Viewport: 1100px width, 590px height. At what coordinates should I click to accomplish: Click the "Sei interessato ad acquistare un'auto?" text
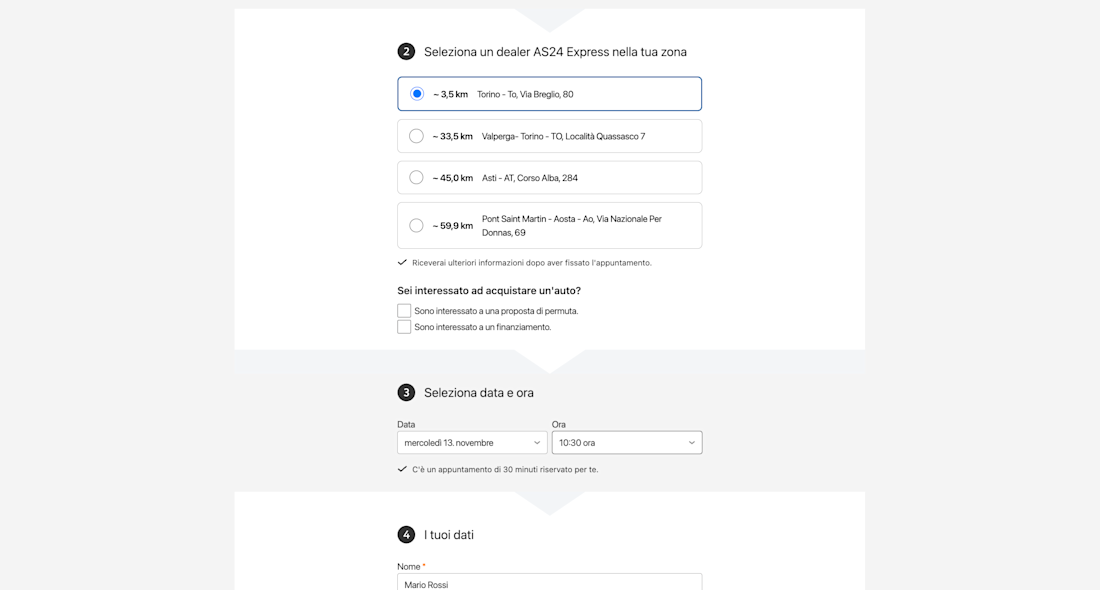pos(489,291)
